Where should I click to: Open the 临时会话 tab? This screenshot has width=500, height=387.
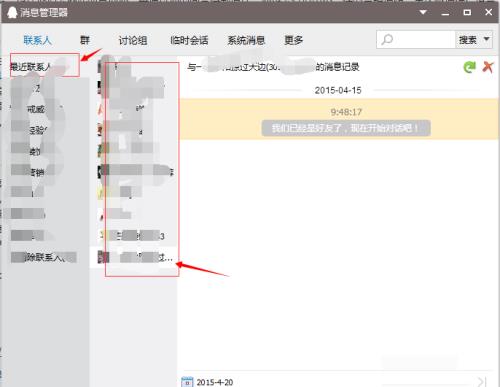(189, 40)
